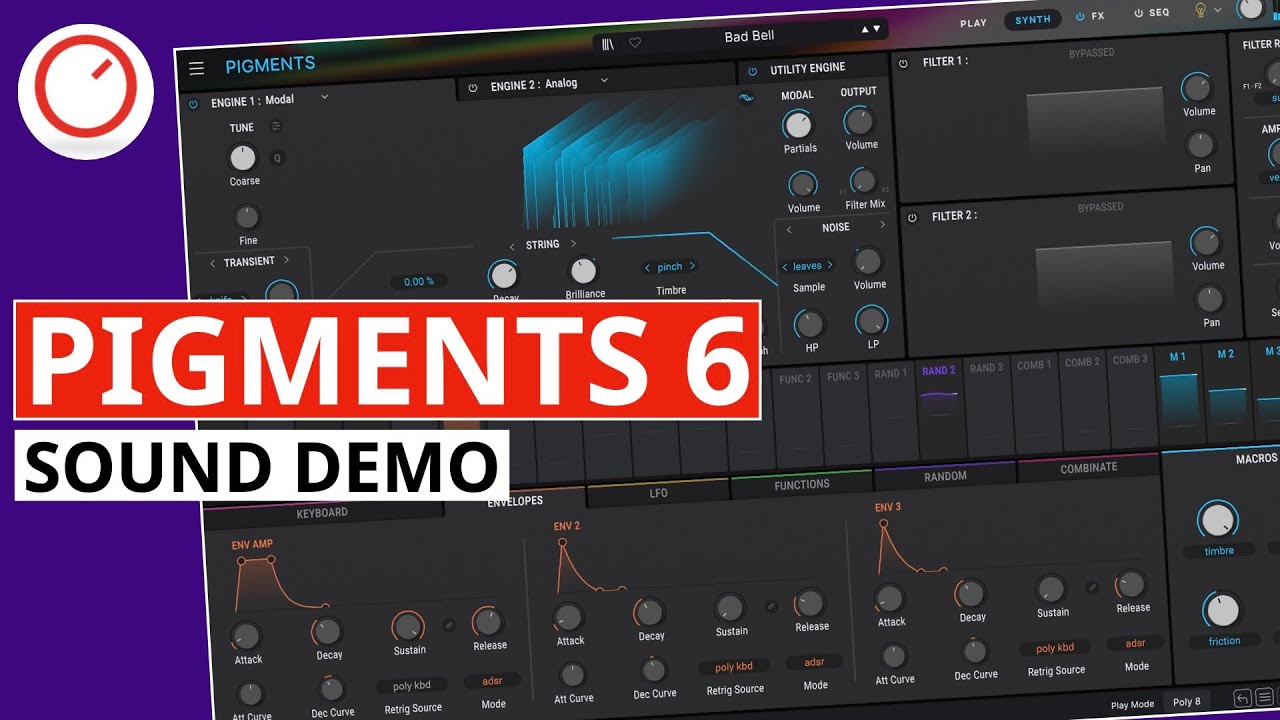Favorite the Bad Bell preset with heart icon
Image resolution: width=1280 pixels, height=720 pixels.
pyautogui.click(x=635, y=43)
